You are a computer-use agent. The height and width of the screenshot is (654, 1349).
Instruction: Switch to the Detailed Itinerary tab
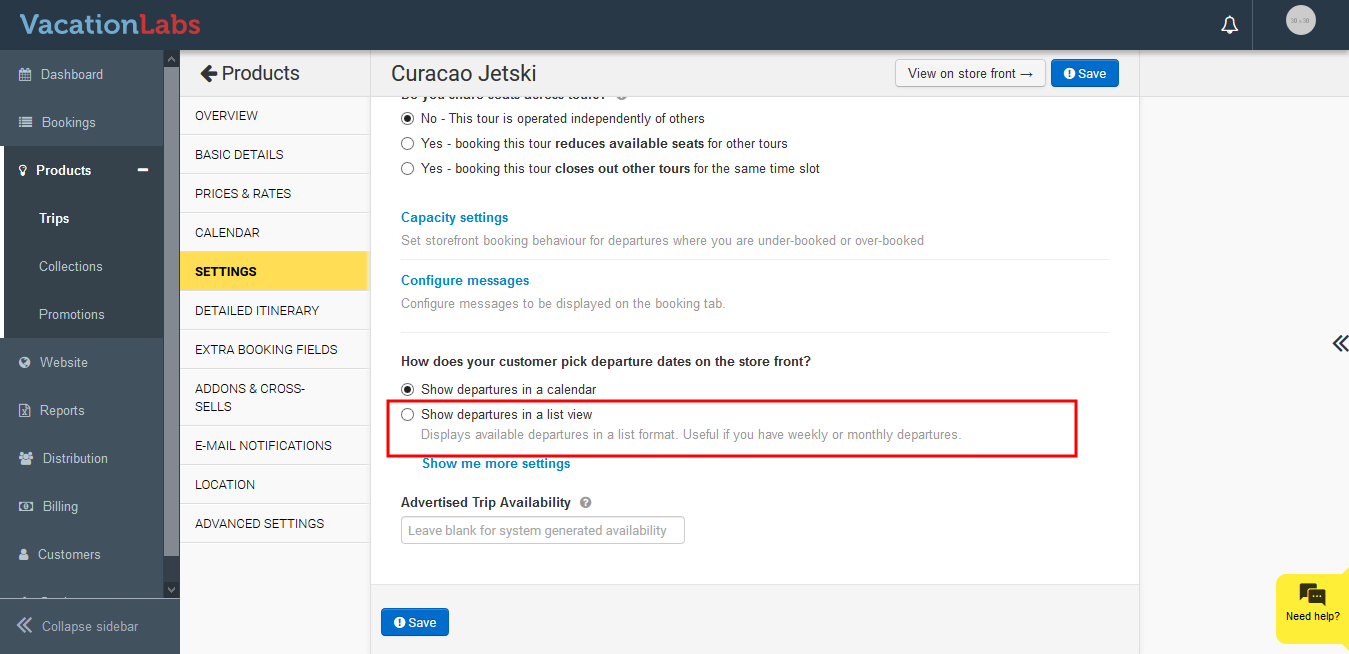[257, 311]
